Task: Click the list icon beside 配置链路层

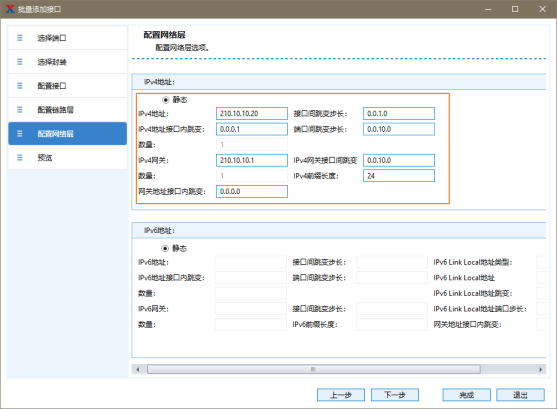Action: point(20,109)
